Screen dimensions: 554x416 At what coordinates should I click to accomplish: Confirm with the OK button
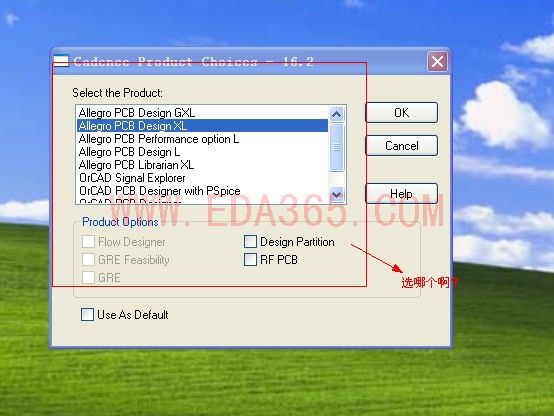[x=402, y=113]
